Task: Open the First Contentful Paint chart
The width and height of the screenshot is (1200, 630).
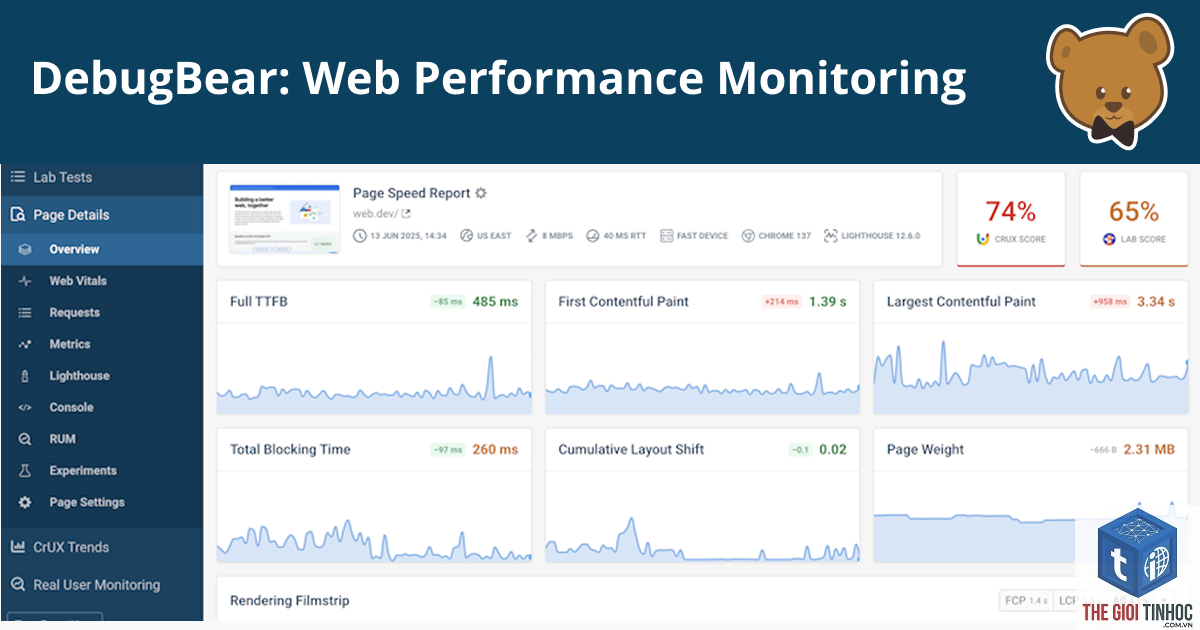Action: 702,348
